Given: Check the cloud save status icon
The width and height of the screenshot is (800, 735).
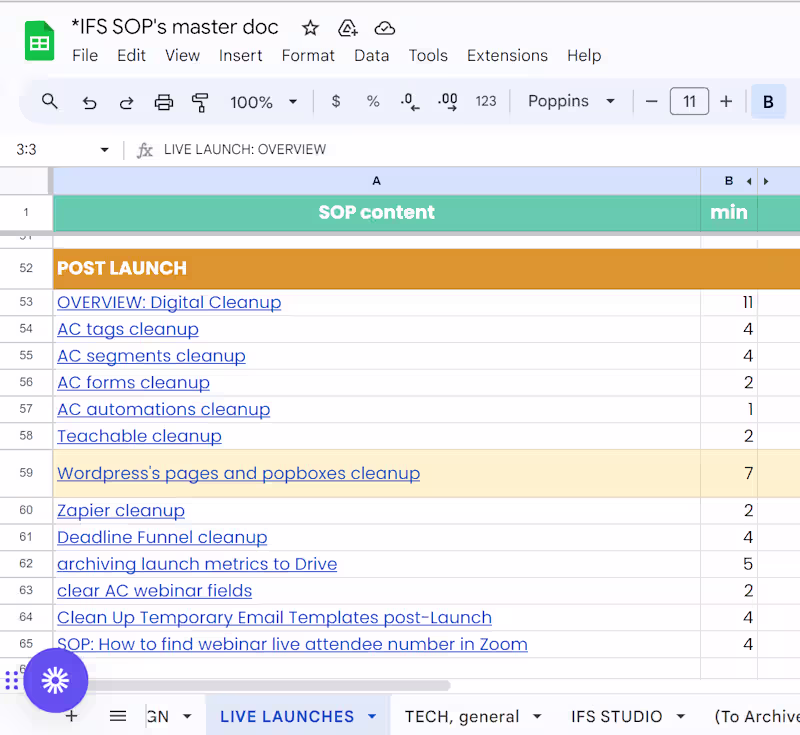Looking at the screenshot, I should [x=384, y=28].
